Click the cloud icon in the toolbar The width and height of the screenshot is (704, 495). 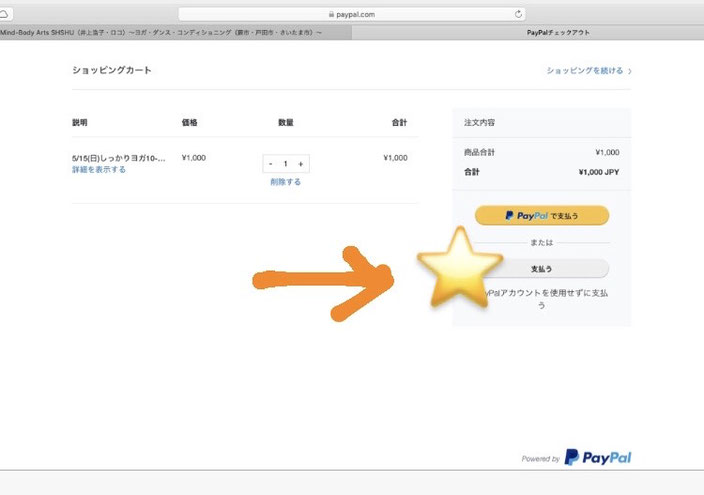point(4,14)
